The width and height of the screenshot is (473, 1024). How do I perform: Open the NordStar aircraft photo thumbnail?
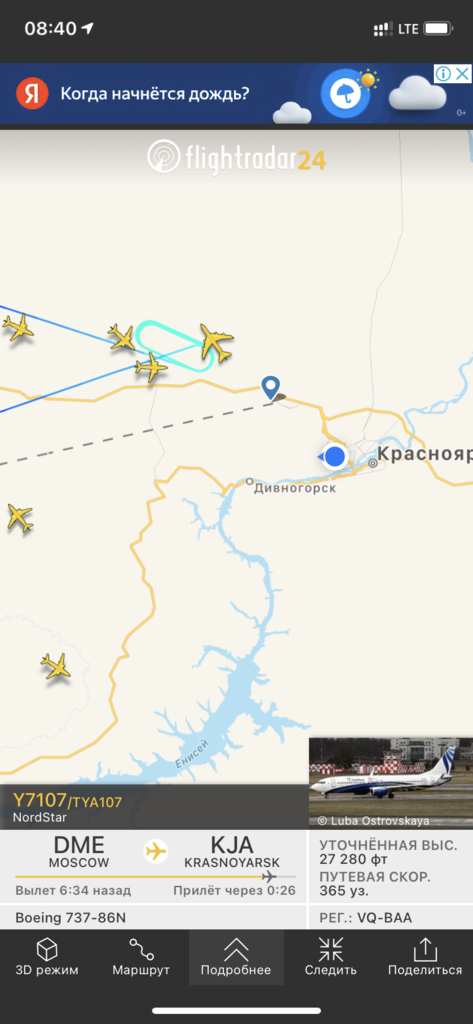coord(391,783)
